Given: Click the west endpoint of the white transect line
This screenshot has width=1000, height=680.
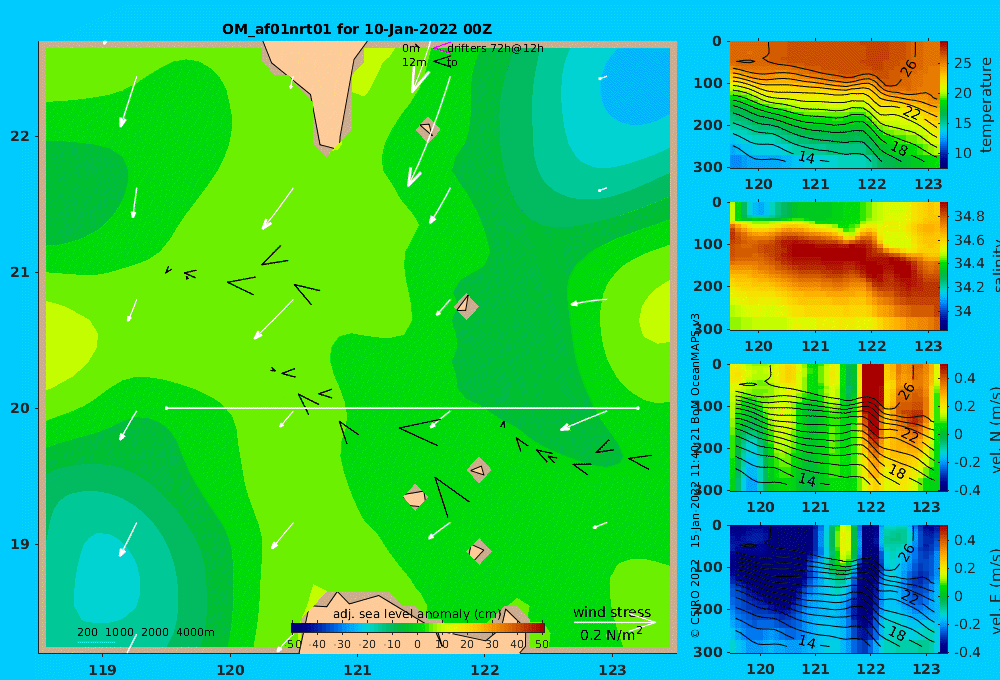Looking at the screenshot, I should tap(166, 408).
